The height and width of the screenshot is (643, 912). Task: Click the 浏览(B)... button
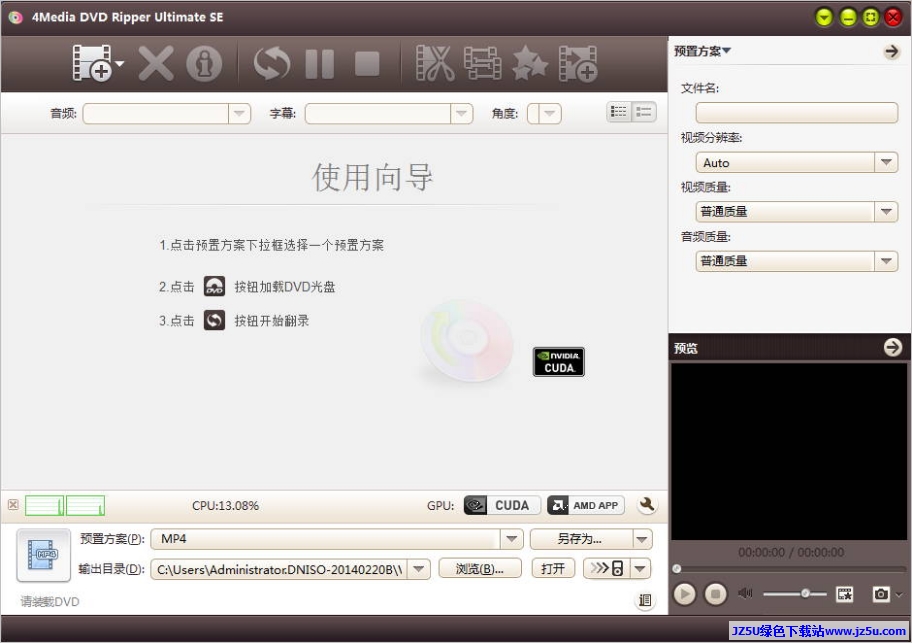(x=480, y=569)
